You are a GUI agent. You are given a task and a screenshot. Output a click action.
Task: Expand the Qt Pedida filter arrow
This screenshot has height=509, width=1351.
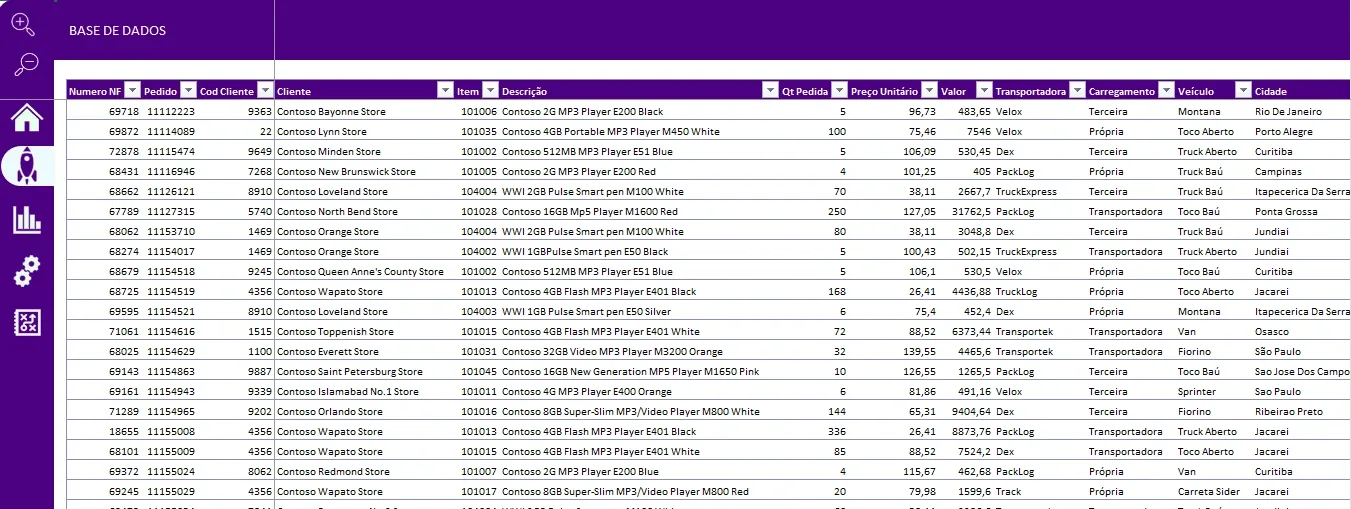point(839,91)
